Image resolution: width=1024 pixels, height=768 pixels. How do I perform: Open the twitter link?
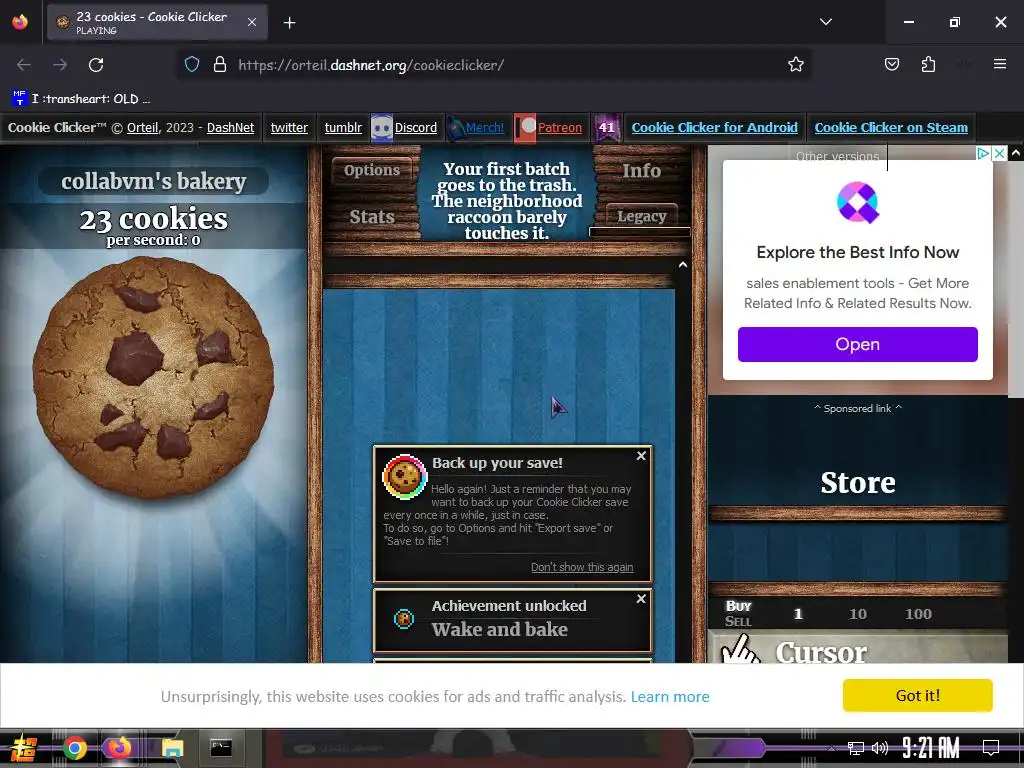click(x=289, y=127)
